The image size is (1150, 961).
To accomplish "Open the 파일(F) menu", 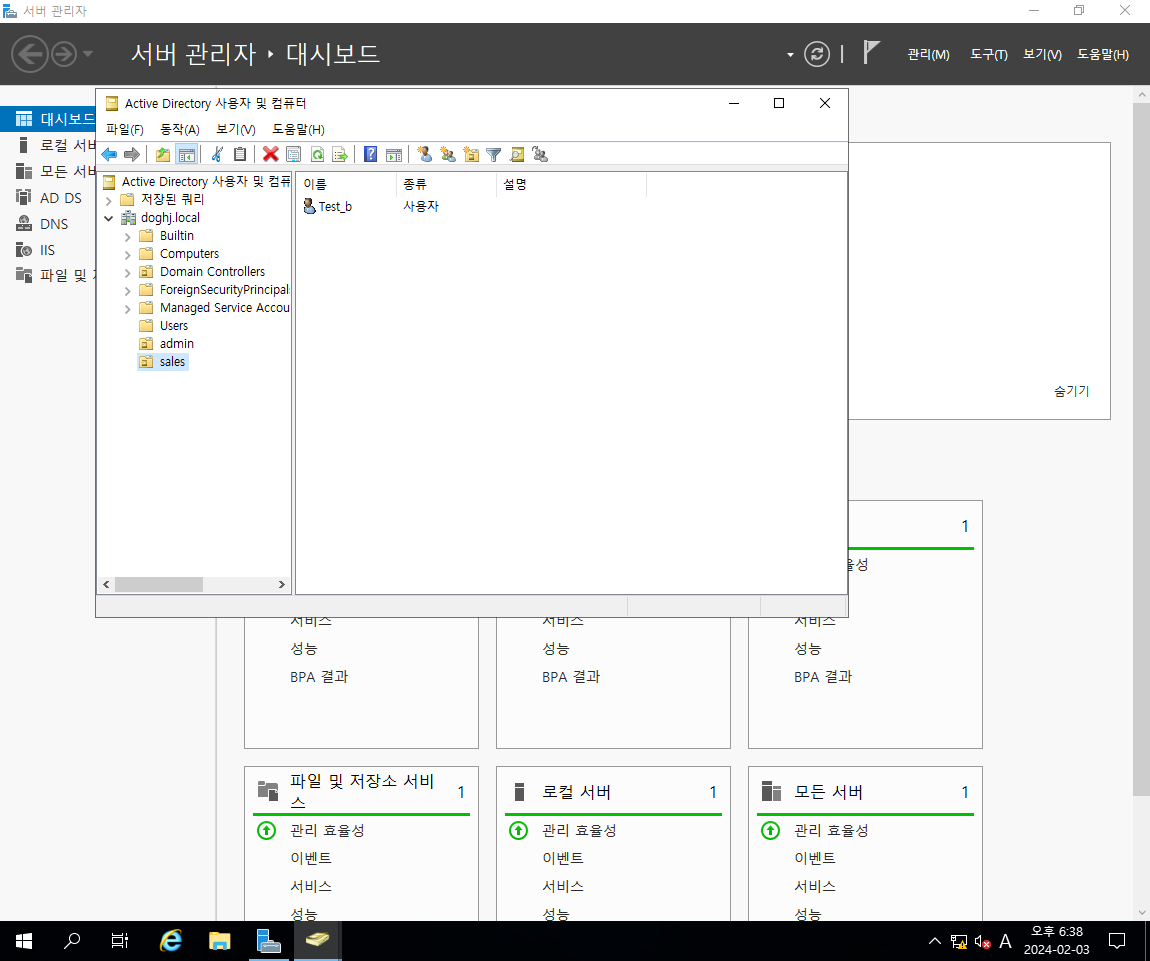I will (x=125, y=129).
